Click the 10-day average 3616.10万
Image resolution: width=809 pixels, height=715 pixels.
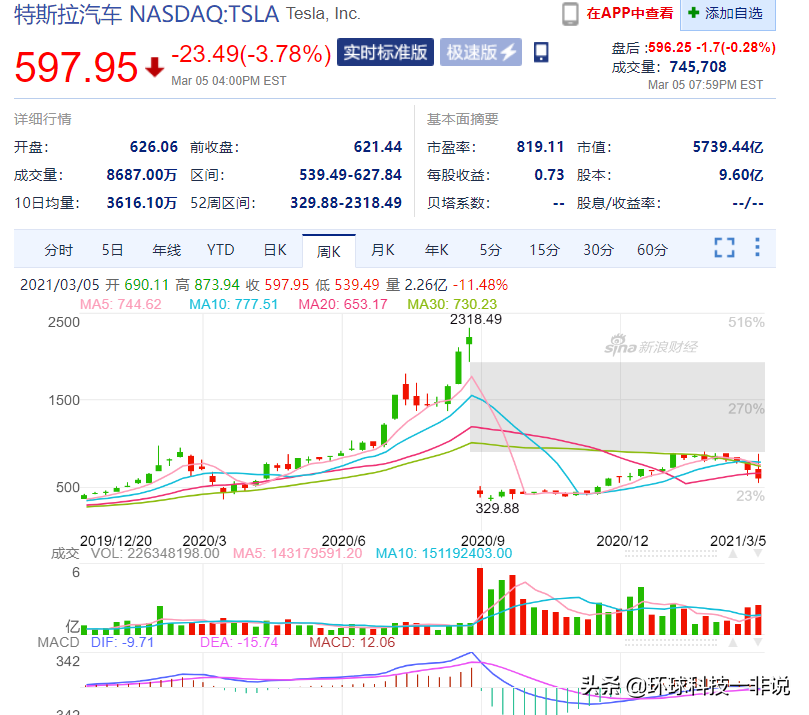click(141, 203)
